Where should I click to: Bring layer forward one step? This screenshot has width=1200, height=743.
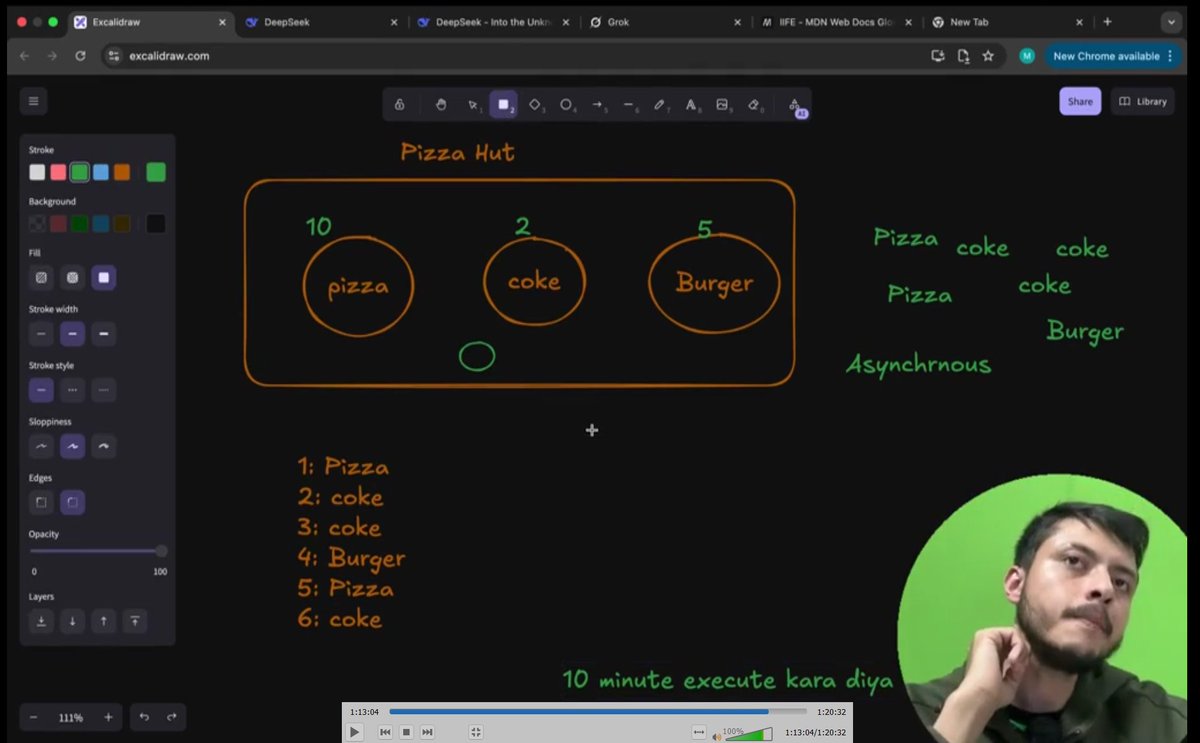coord(104,621)
